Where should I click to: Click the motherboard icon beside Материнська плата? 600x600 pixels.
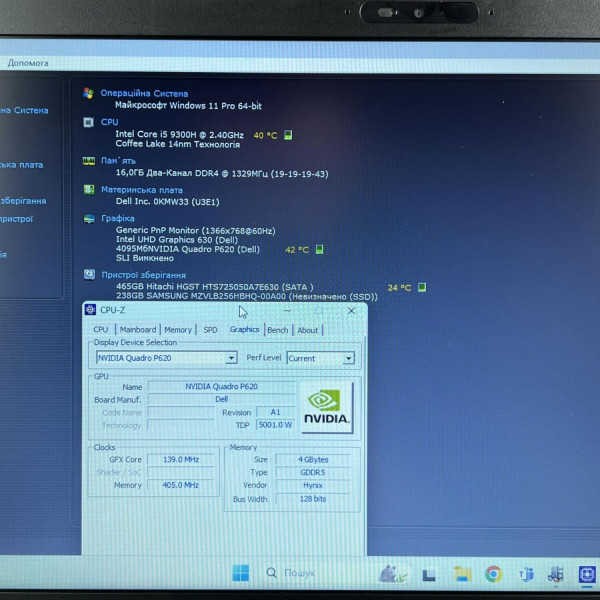pyautogui.click(x=89, y=189)
